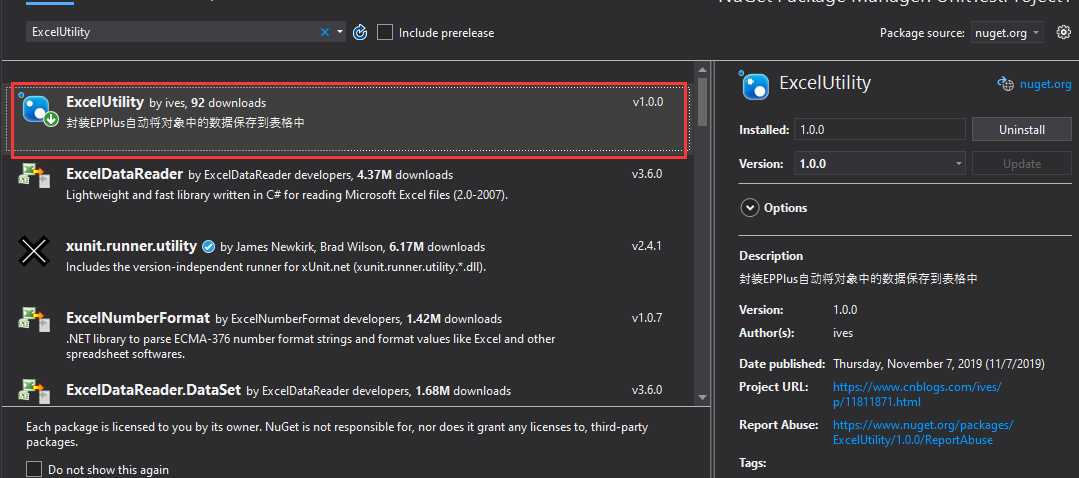This screenshot has height=478, width=1079.
Task: Enable the Include prerelease checkbox
Action: (385, 32)
